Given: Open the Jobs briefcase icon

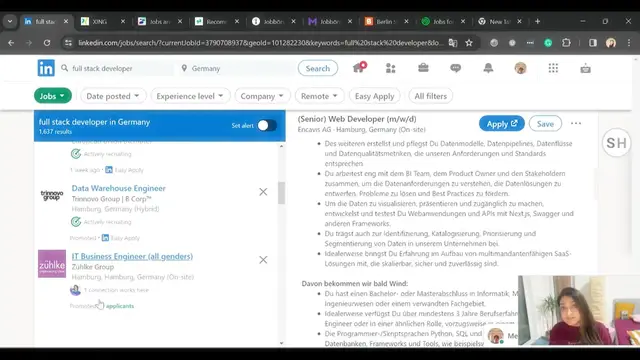Looking at the screenshot, I should click(423, 68).
